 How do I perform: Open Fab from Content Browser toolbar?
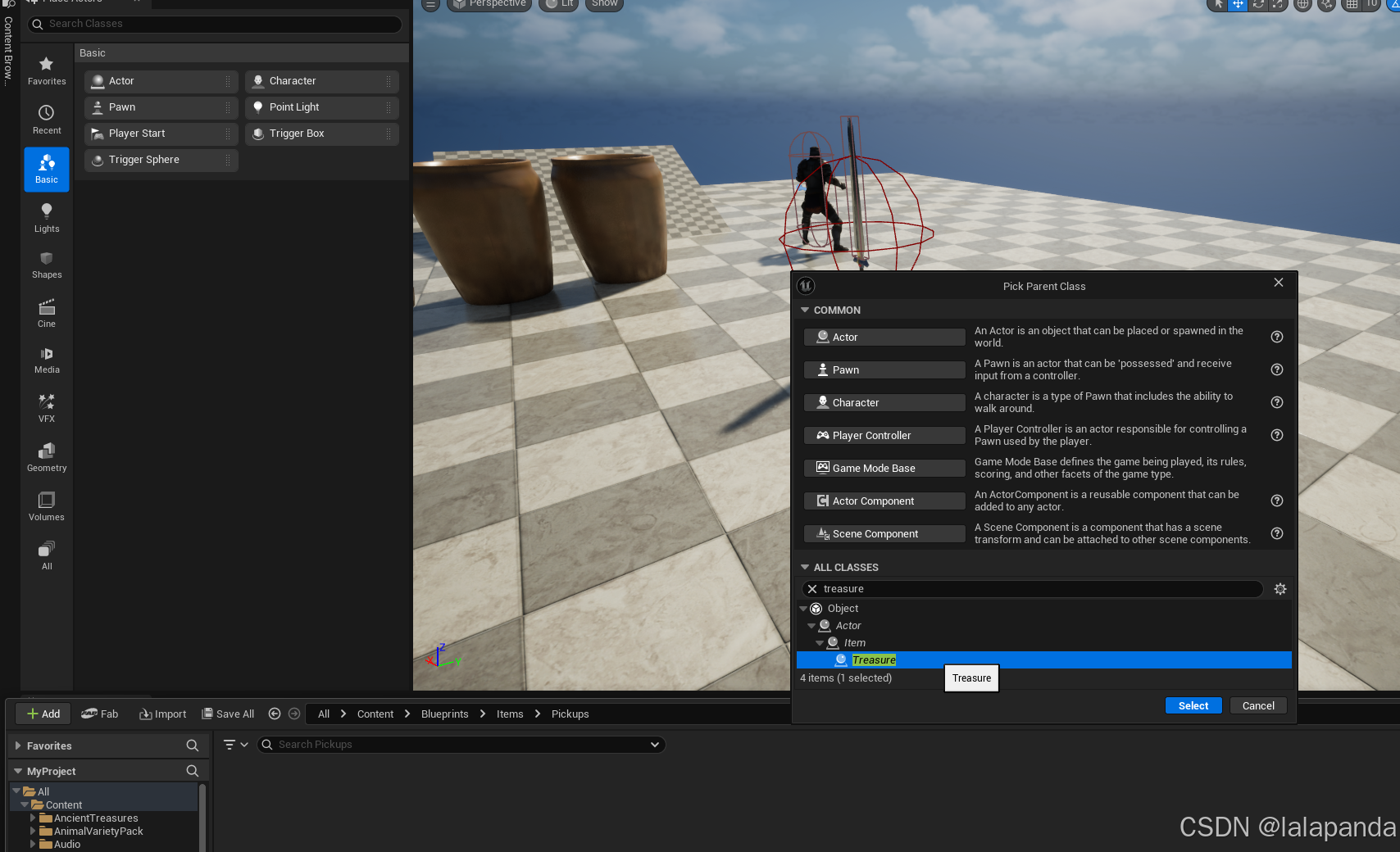(100, 714)
